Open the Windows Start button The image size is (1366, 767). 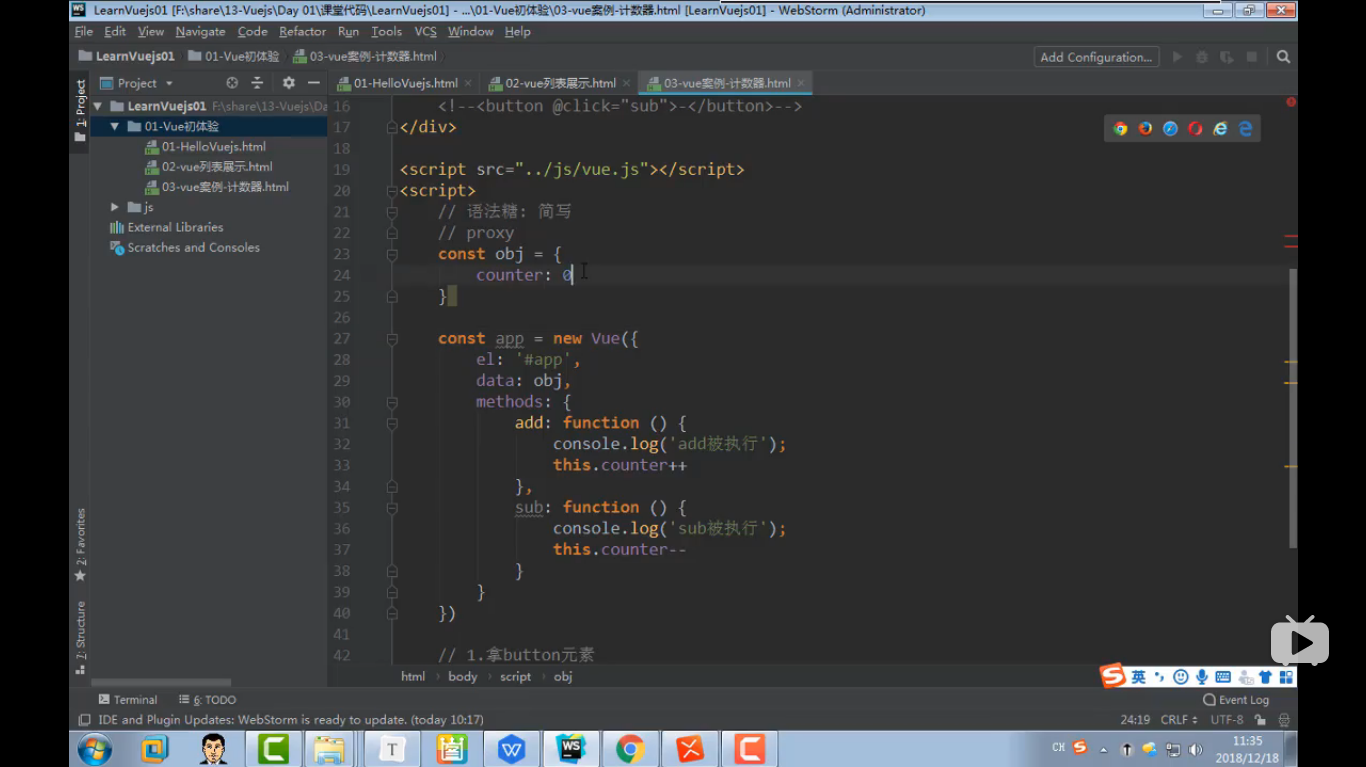(x=95, y=748)
